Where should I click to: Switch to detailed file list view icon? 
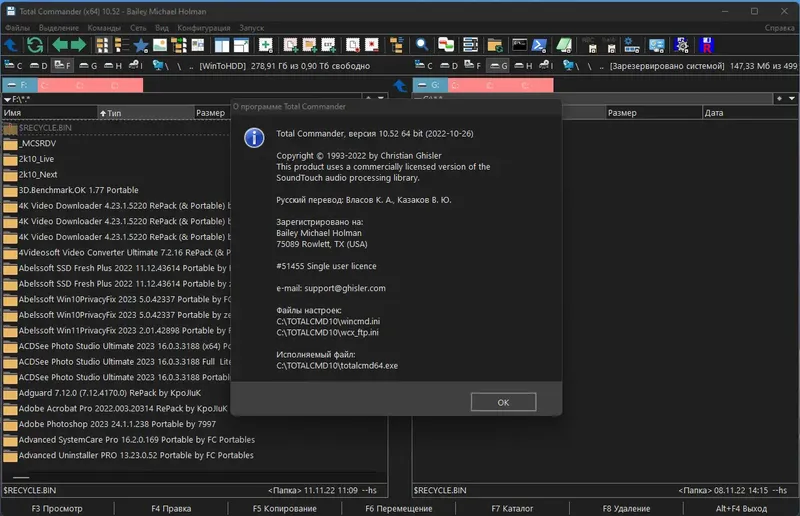121,45
